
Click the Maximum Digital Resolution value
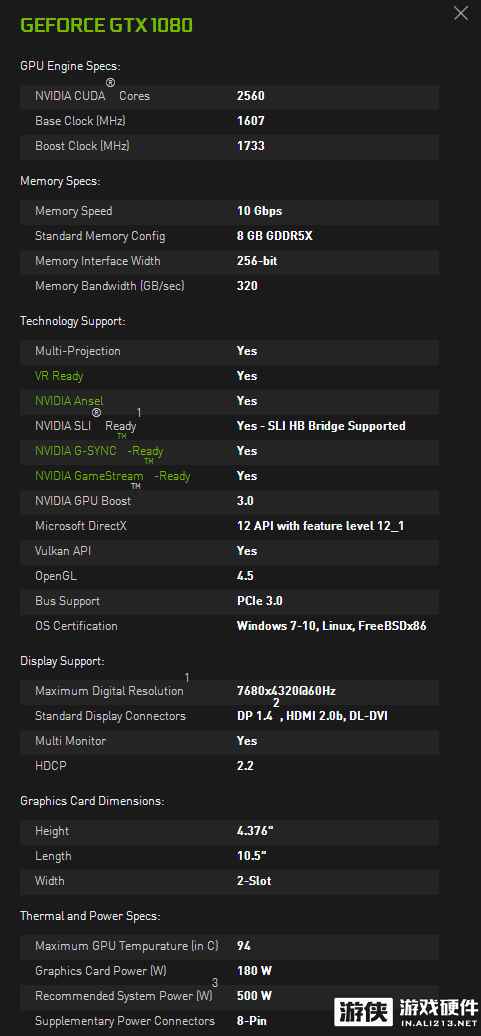pyautogui.click(x=286, y=691)
